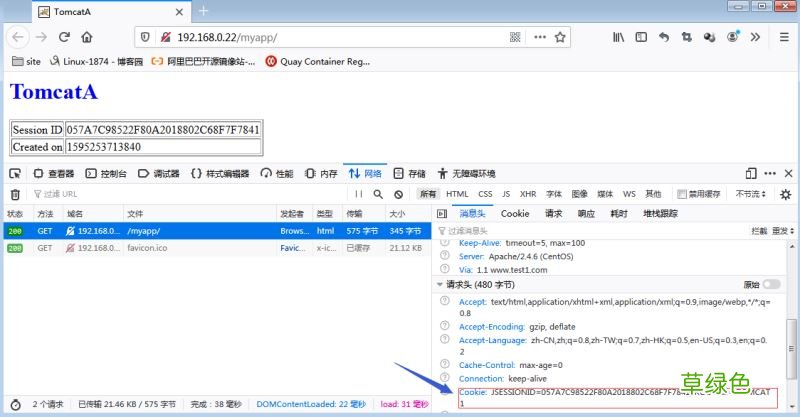Hide the request details pane toggle
The height and width of the screenshot is (417, 800).
coord(442,214)
